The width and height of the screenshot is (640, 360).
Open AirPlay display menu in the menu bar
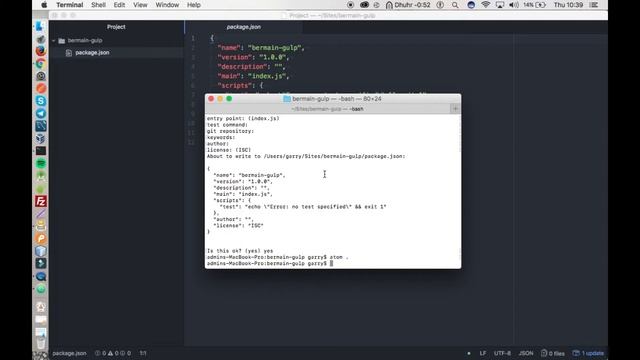coord(500,5)
